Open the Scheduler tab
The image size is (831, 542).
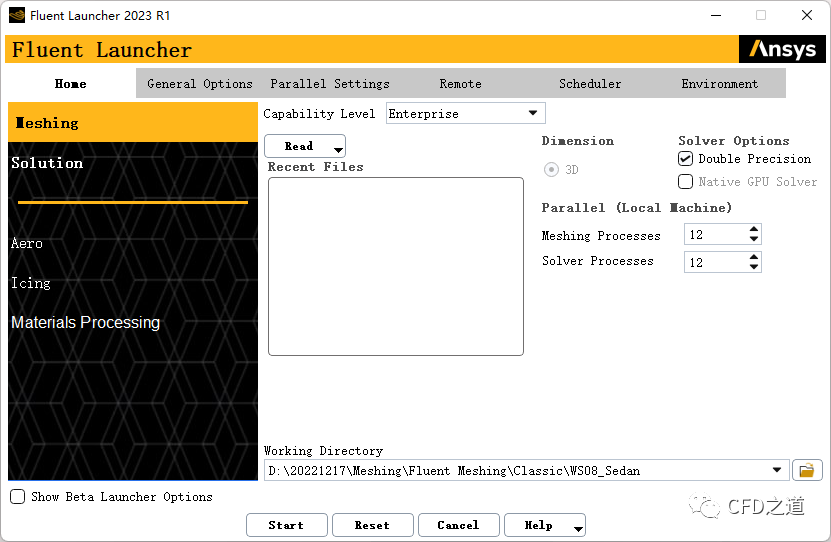pyautogui.click(x=590, y=83)
